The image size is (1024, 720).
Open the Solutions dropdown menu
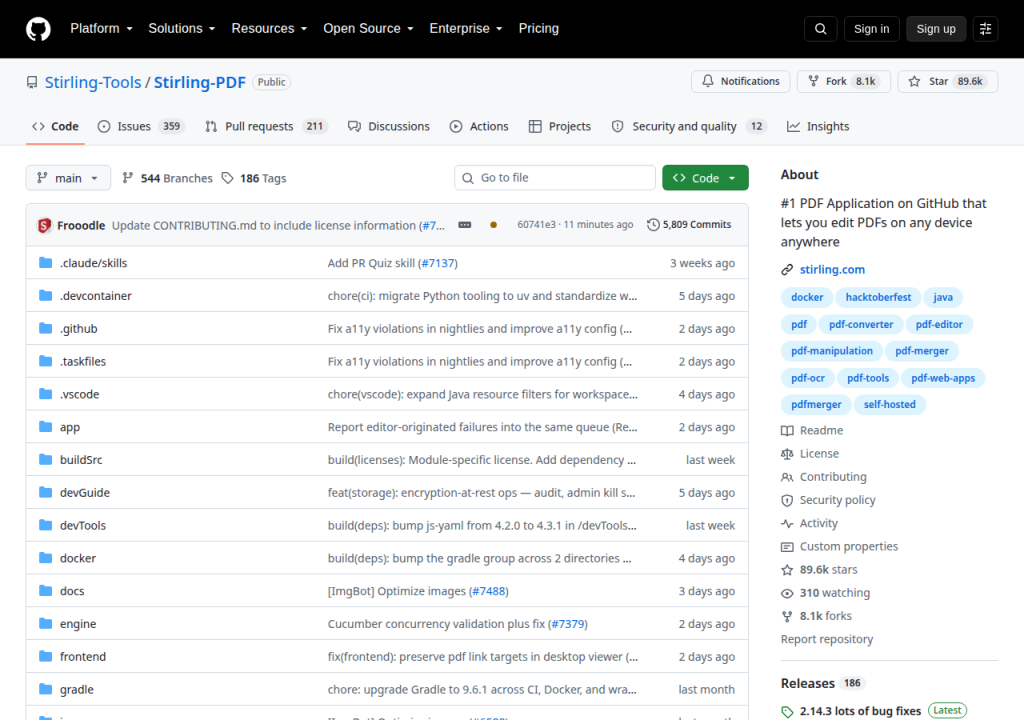tap(182, 29)
